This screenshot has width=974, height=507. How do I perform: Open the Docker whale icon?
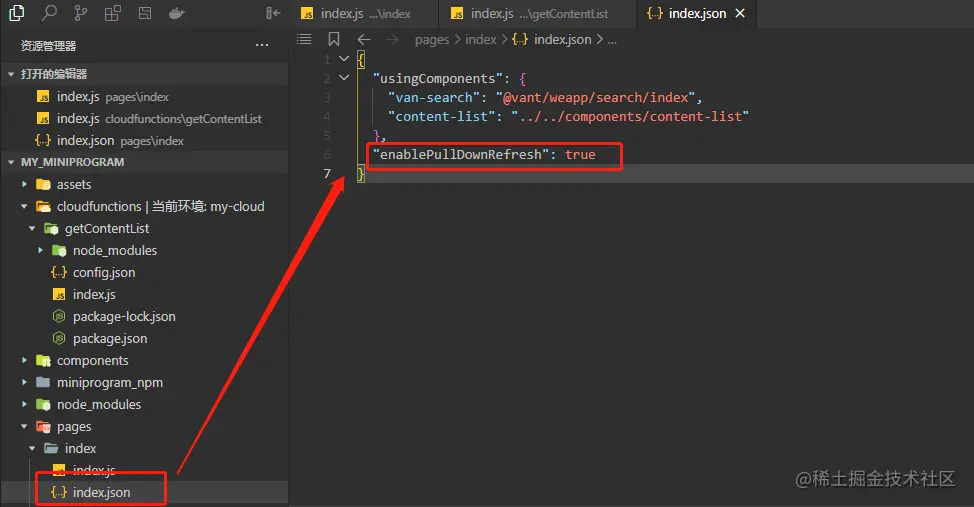(x=177, y=13)
